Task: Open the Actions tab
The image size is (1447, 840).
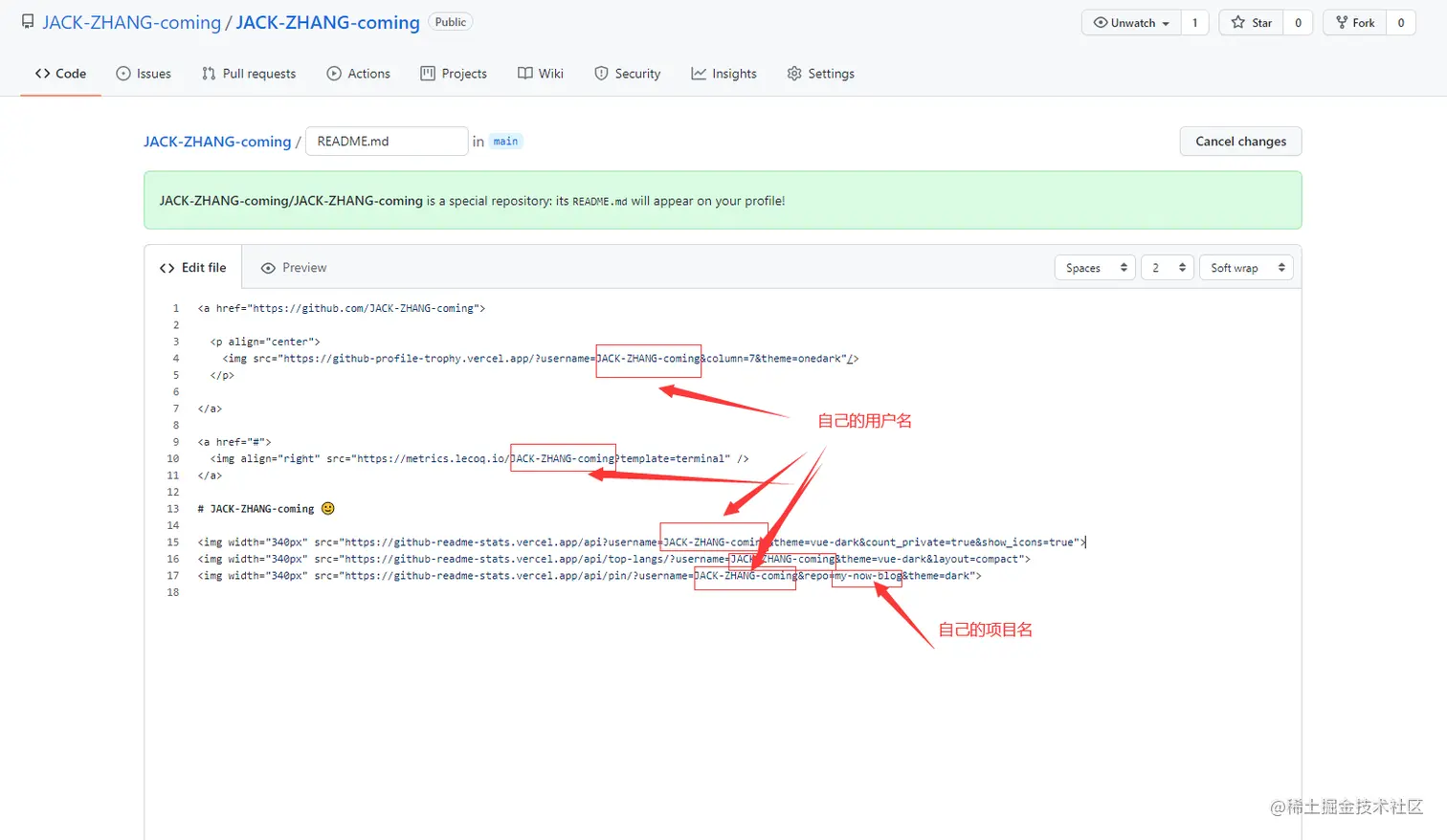Action: click(359, 74)
